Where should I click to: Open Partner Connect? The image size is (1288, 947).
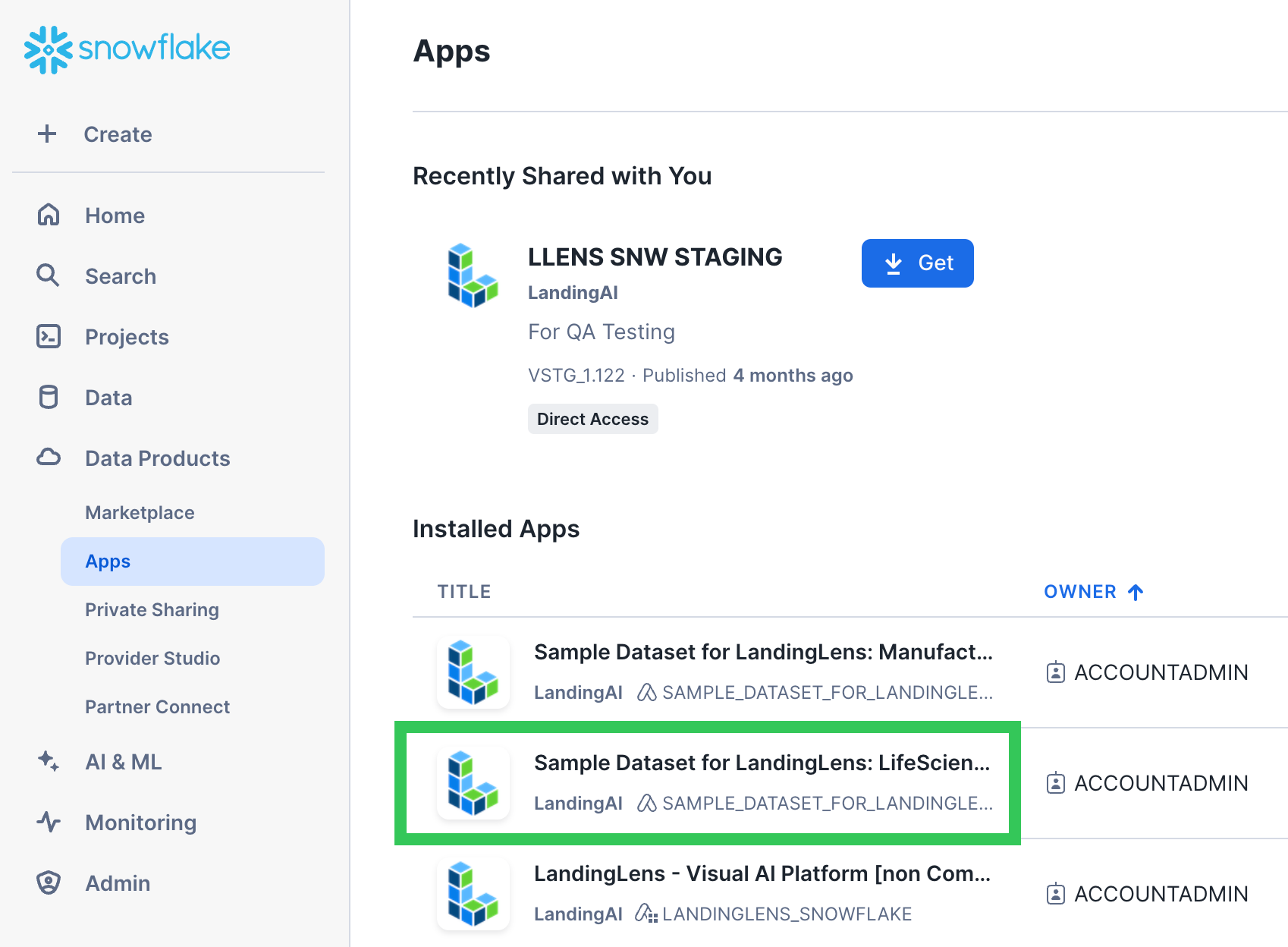pyautogui.click(x=157, y=707)
